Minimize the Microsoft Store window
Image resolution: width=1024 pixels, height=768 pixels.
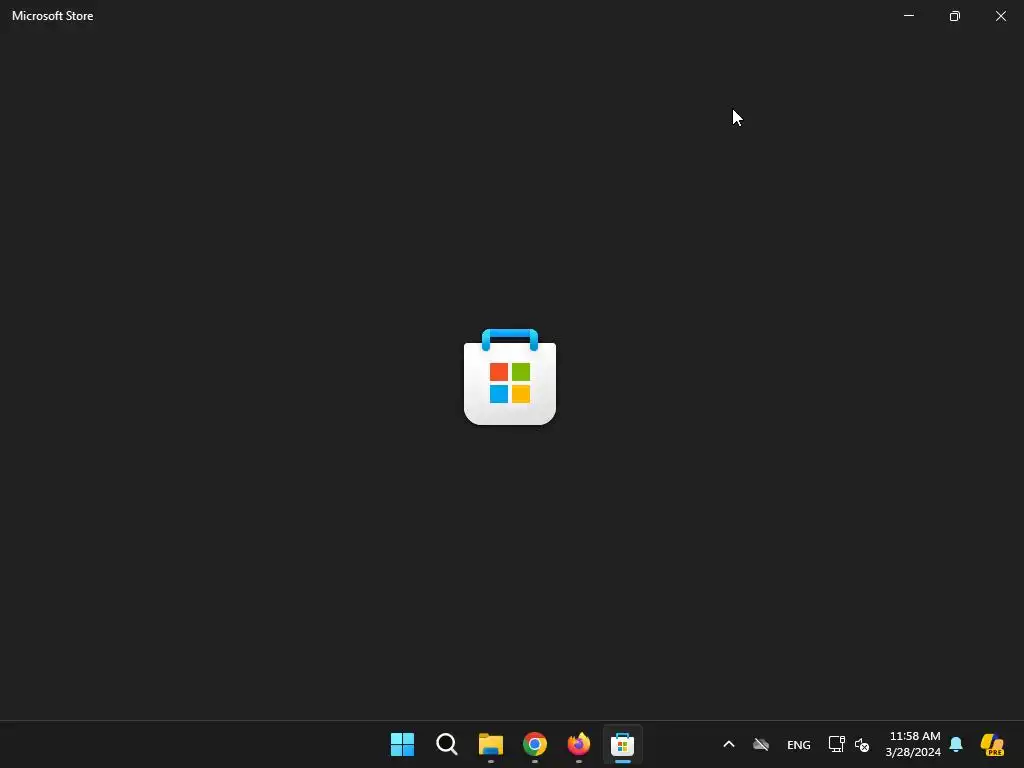tap(909, 16)
